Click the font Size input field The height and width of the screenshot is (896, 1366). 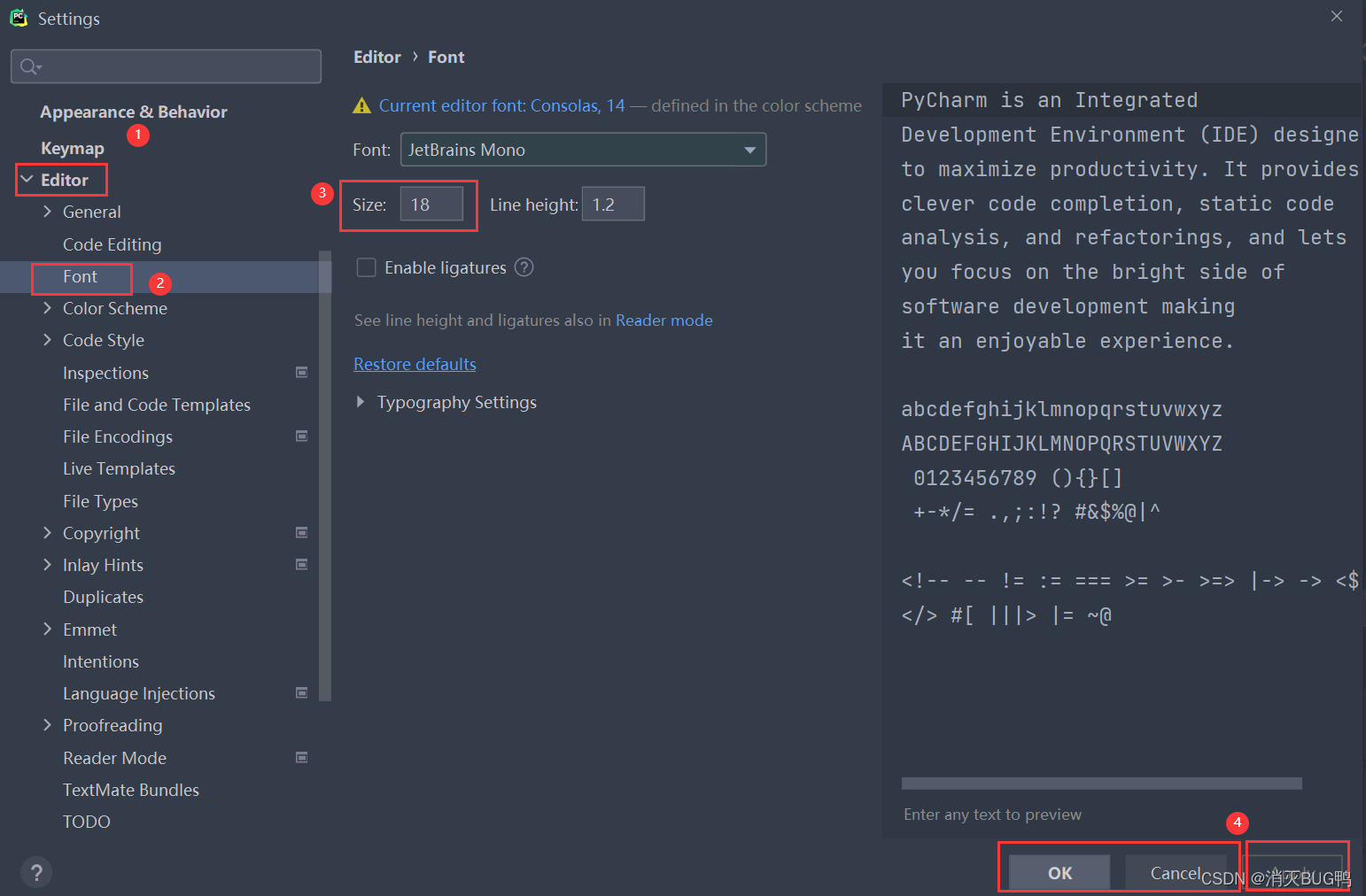431,205
